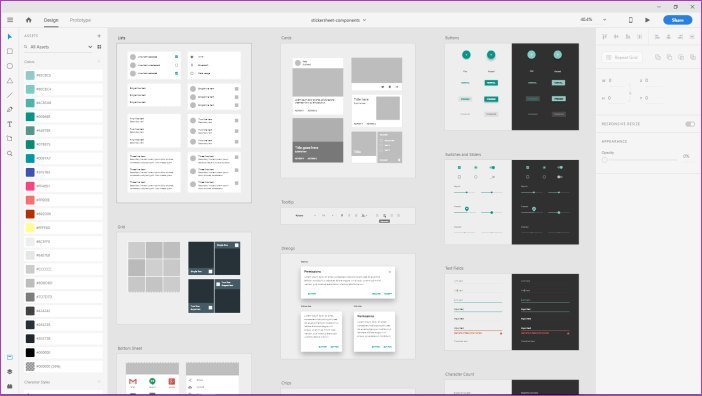Select the Pen tool

[x=10, y=110]
